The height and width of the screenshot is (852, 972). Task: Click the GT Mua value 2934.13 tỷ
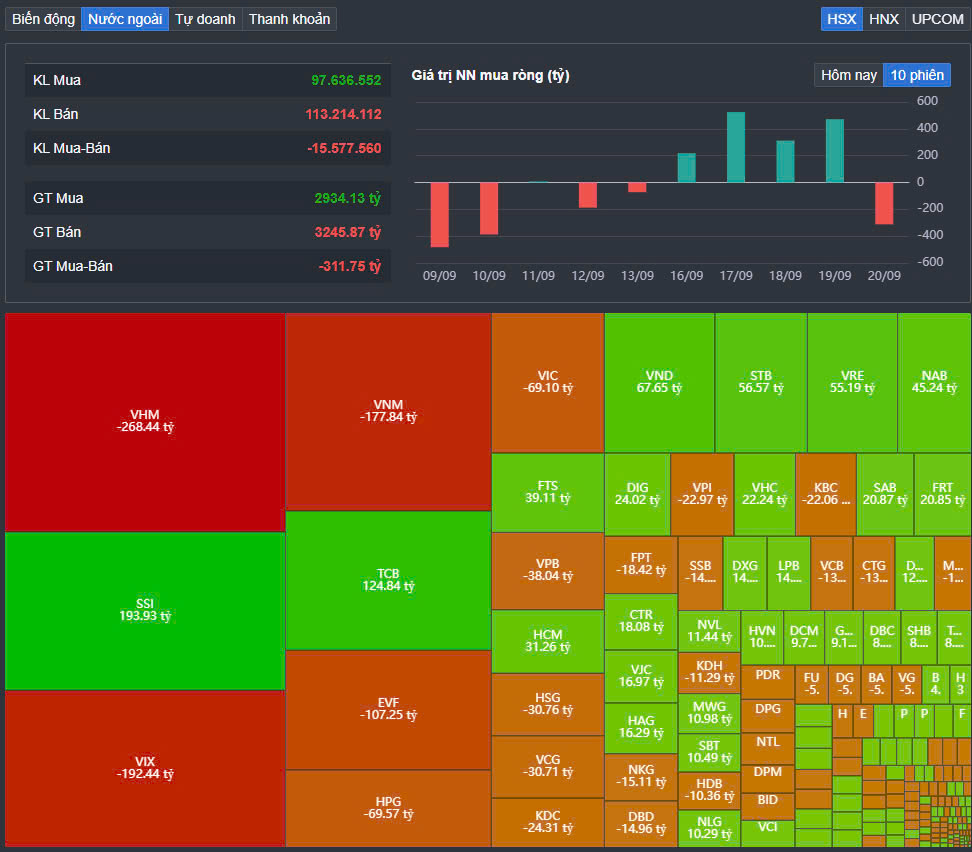point(347,198)
